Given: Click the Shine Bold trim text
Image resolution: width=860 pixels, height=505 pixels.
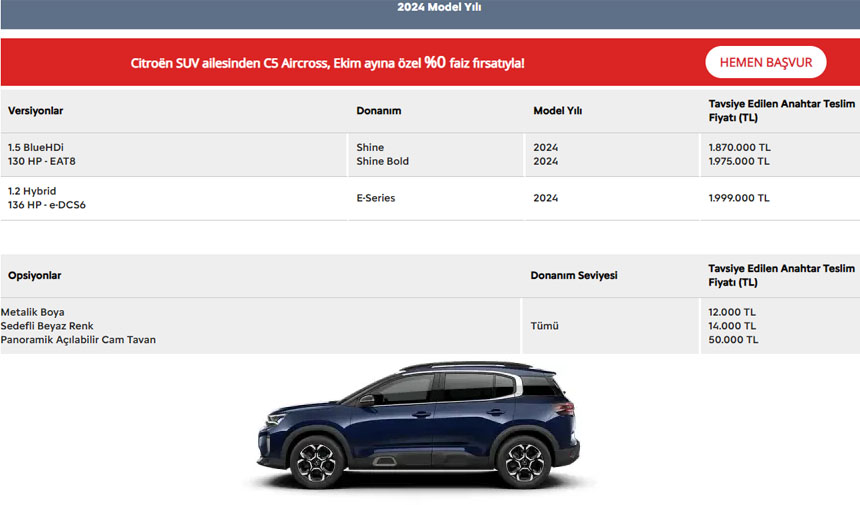Looking at the screenshot, I should [x=382, y=161].
